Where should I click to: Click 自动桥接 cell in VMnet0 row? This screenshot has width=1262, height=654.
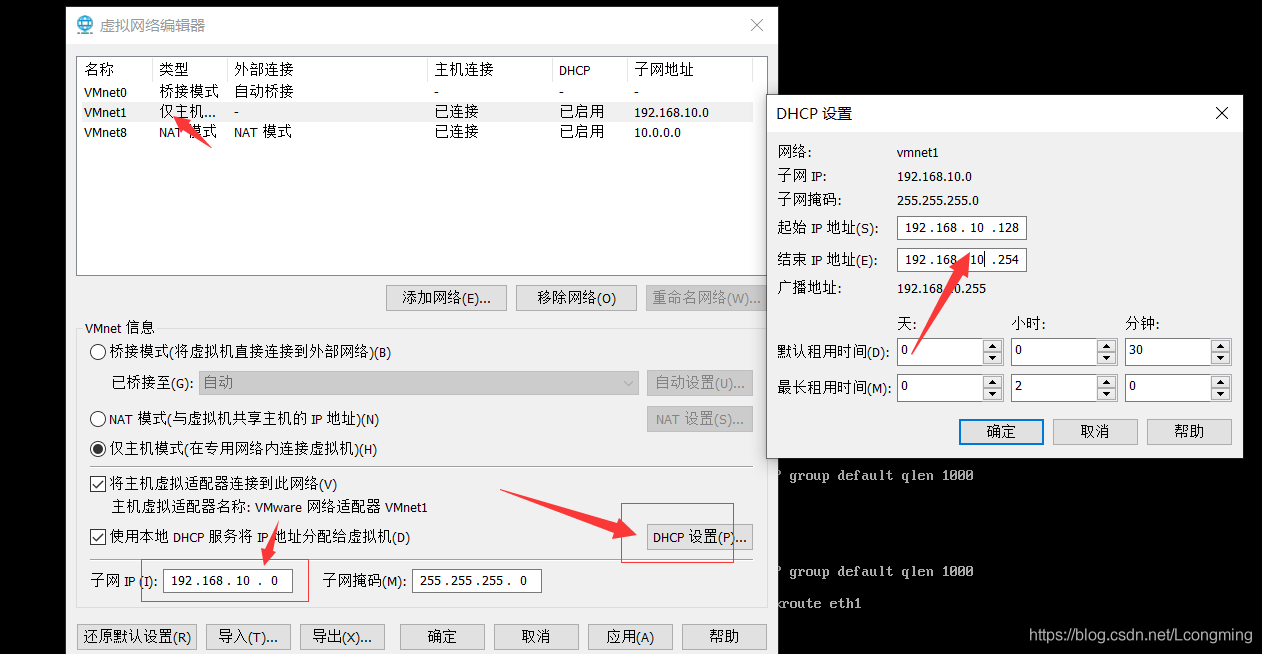click(264, 92)
